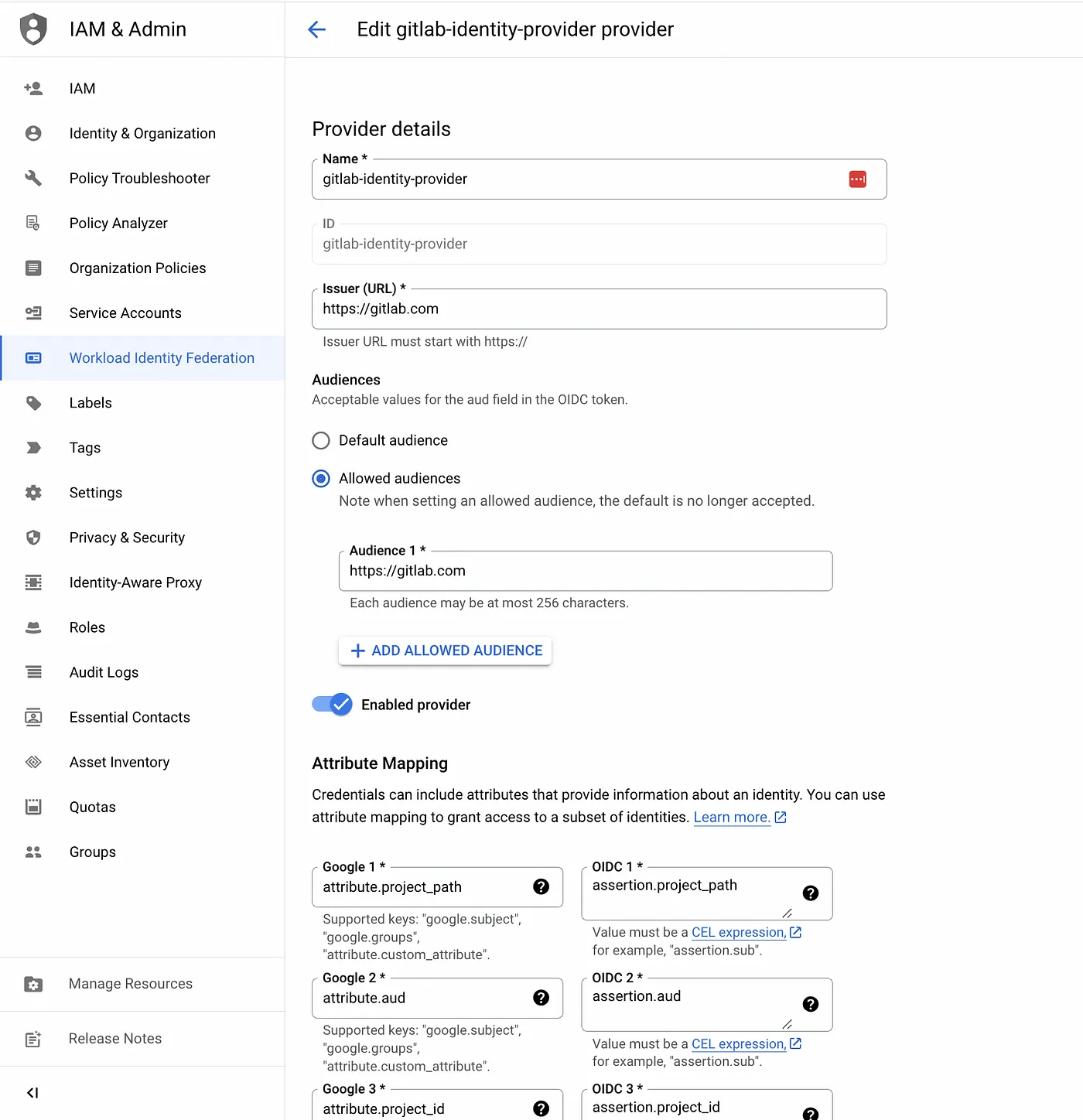Screen dimensions: 1083x1120
Task: Click the Workload Identity Federation card icon
Action: [x=33, y=357]
